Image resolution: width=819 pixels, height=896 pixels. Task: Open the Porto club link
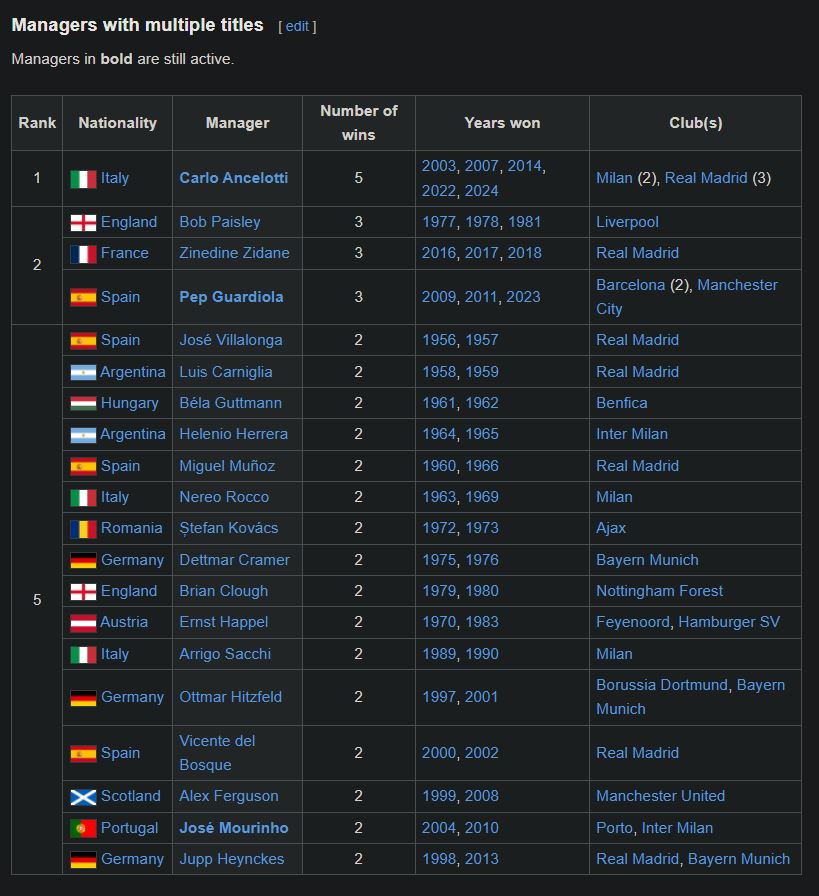(614, 828)
